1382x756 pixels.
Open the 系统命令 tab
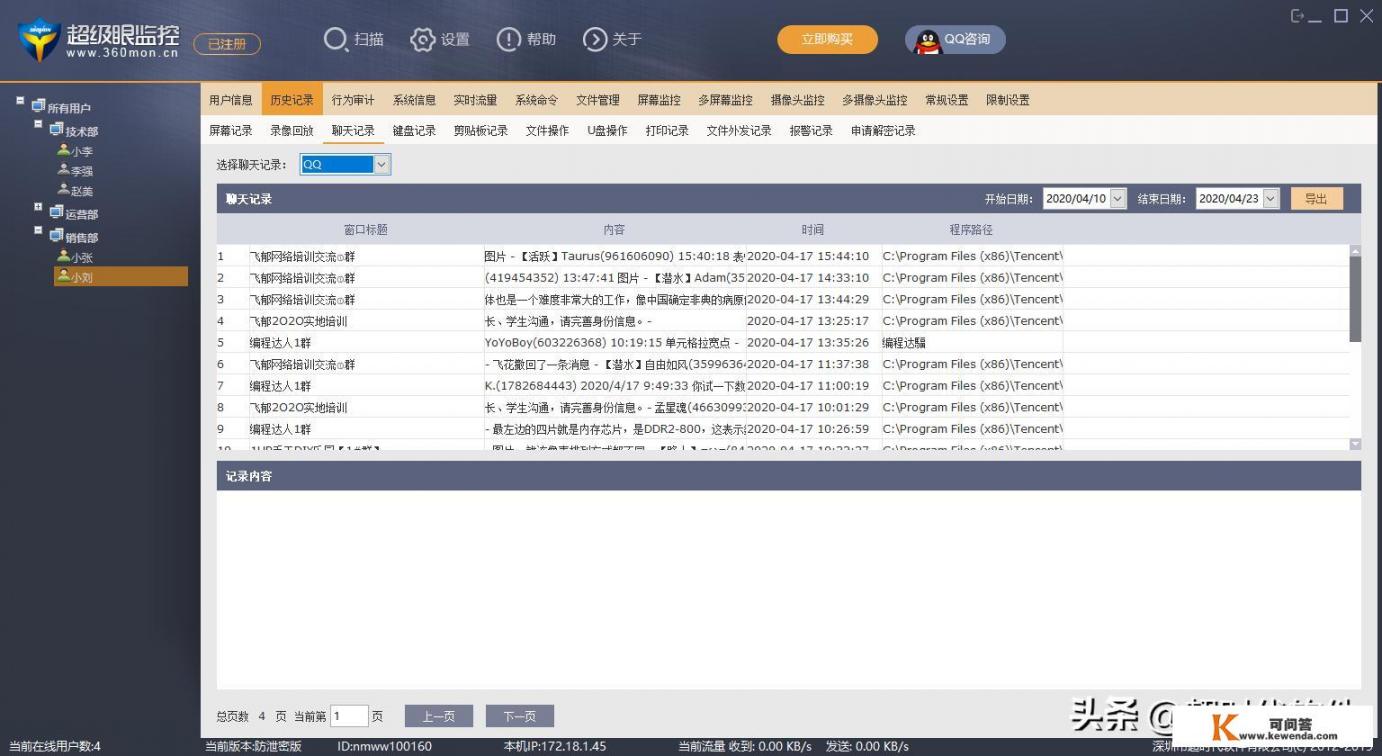[x=537, y=100]
